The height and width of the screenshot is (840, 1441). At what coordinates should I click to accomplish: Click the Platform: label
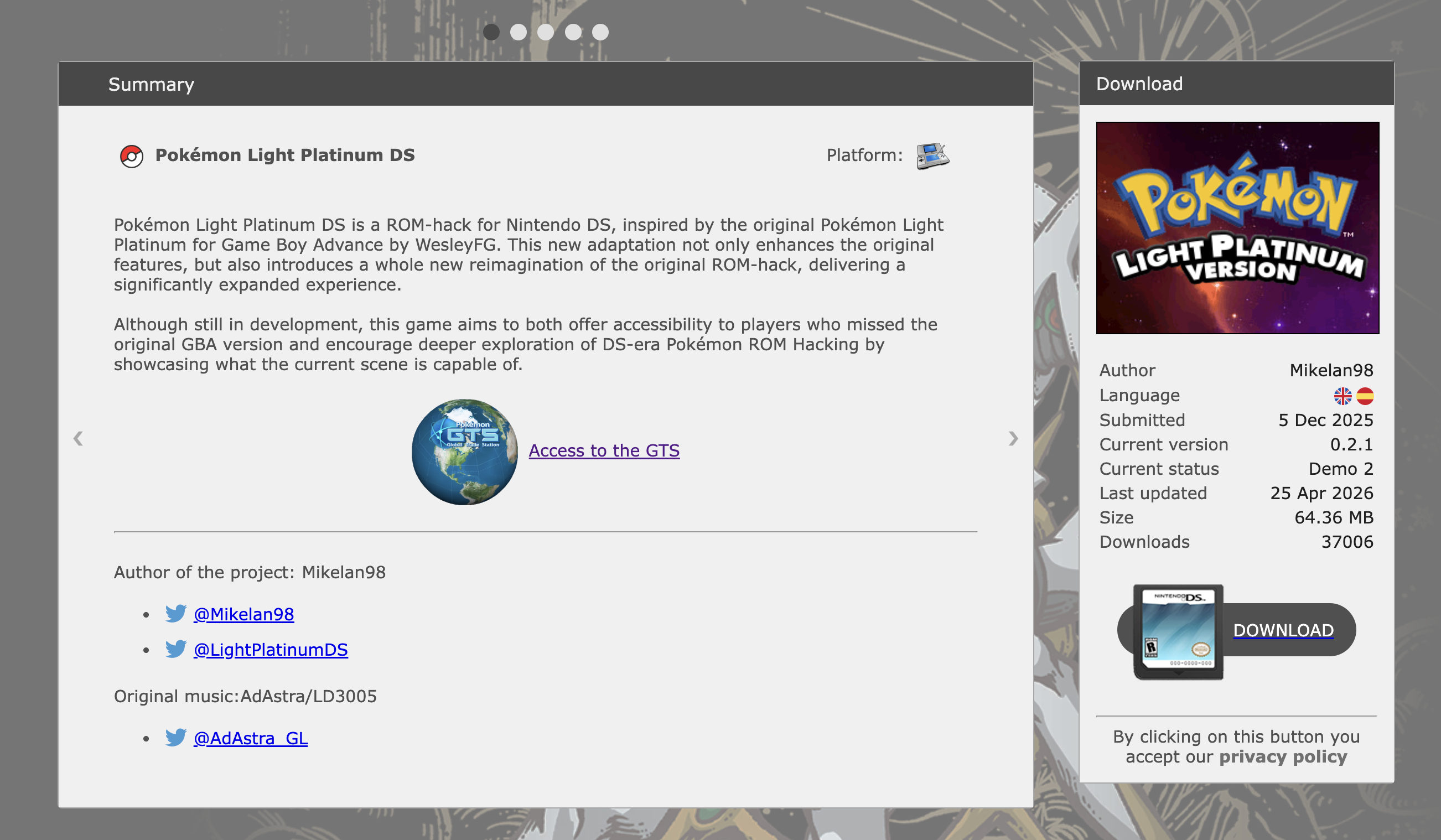[x=864, y=155]
